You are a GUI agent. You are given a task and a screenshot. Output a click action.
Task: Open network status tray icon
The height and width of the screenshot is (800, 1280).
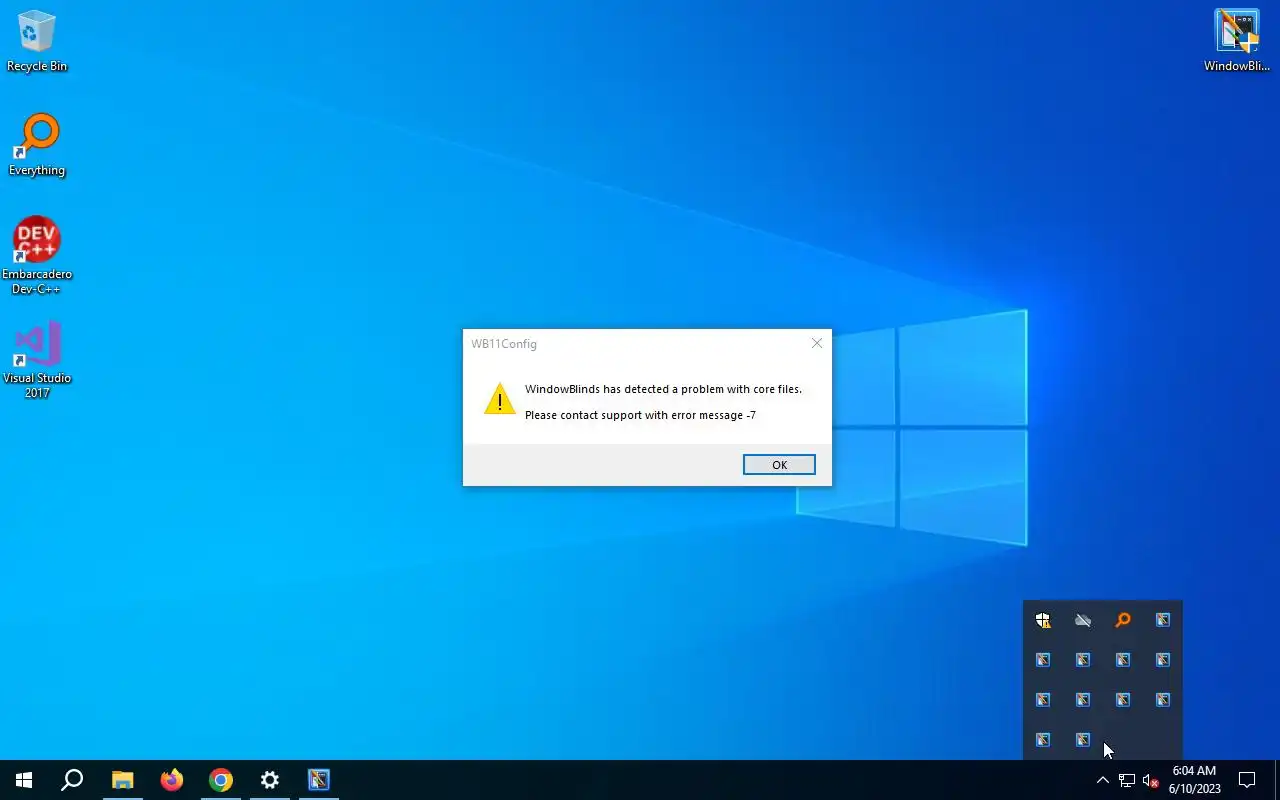tap(1127, 780)
